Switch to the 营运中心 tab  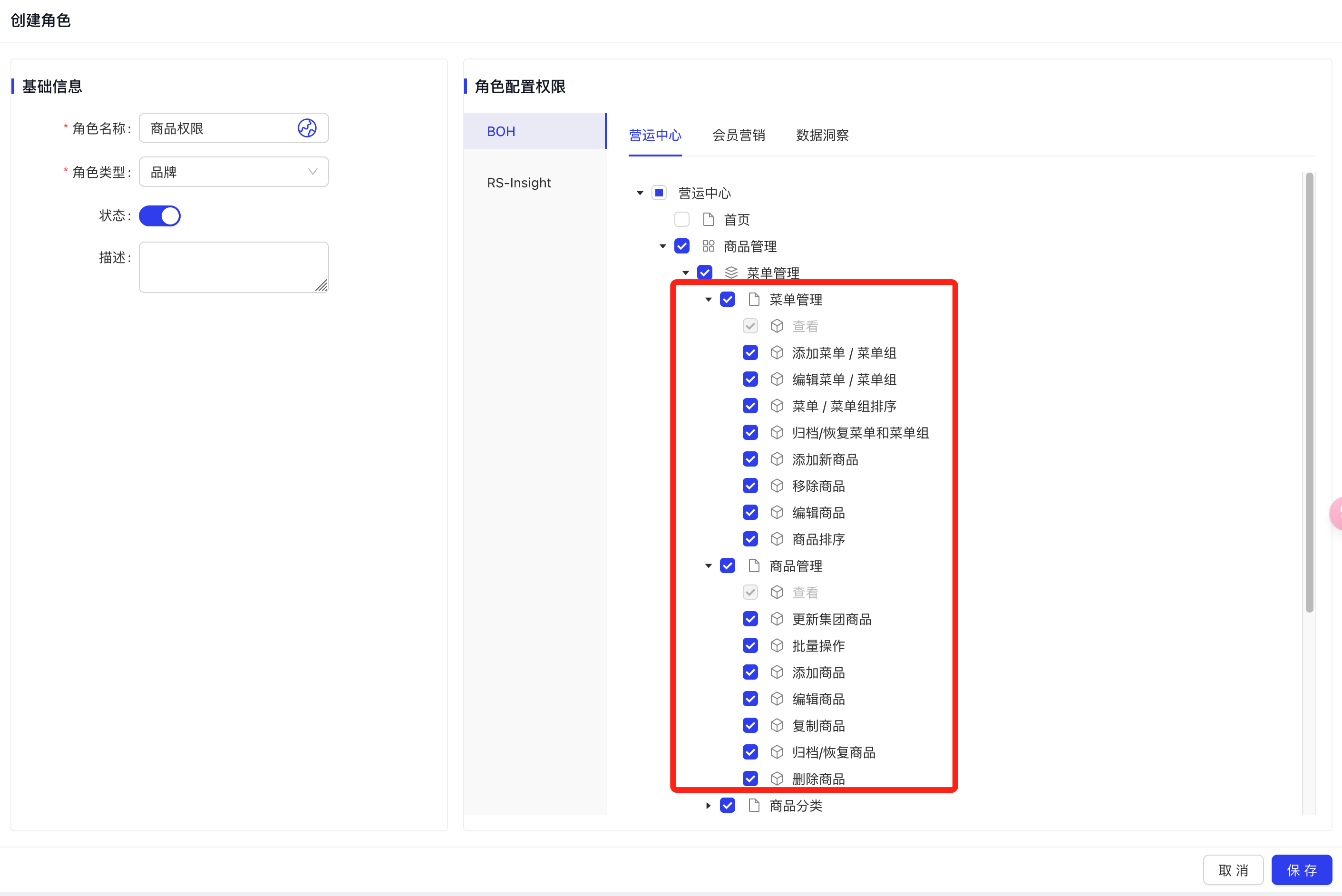[655, 136]
